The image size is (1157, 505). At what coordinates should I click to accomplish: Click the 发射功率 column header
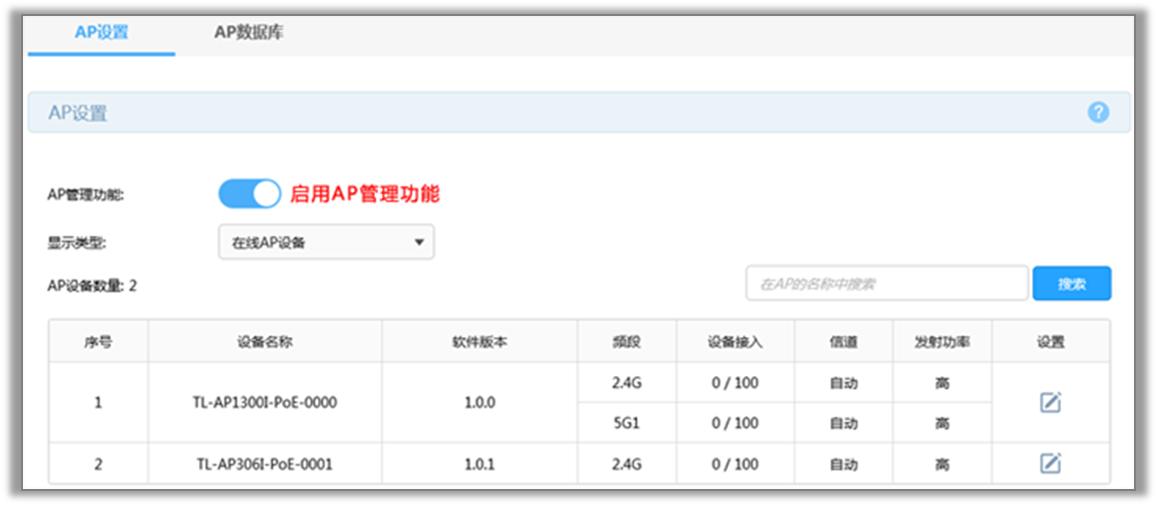(942, 342)
